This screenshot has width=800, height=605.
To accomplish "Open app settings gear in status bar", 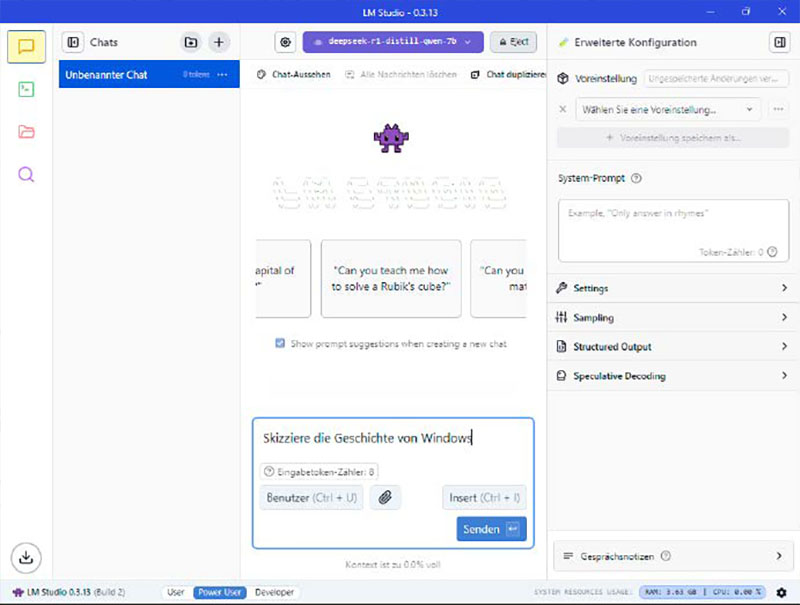I will [781, 592].
